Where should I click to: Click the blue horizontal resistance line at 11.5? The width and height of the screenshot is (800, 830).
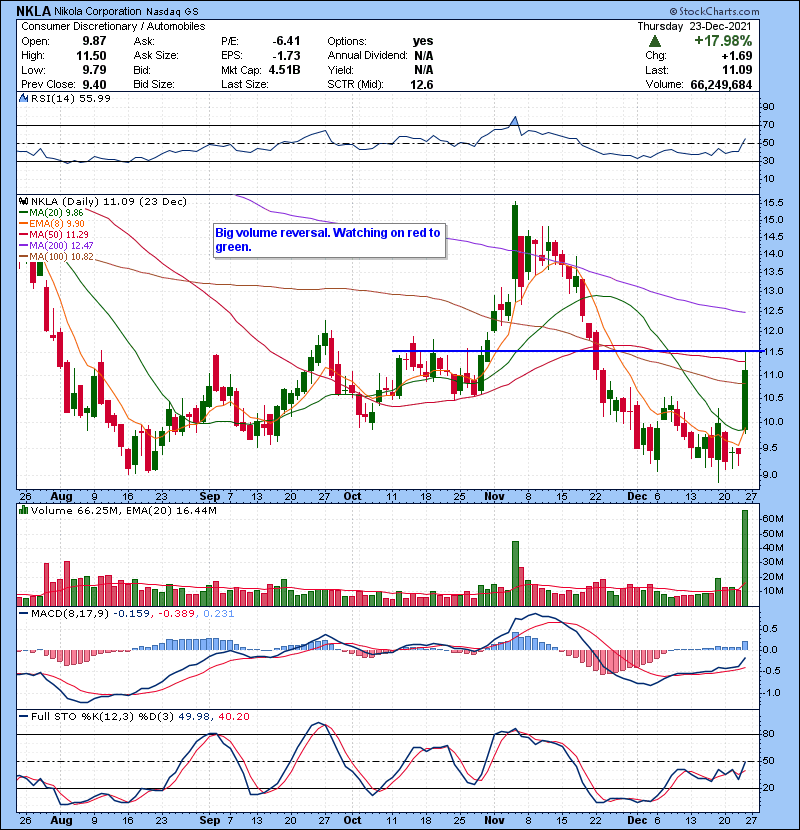point(576,351)
